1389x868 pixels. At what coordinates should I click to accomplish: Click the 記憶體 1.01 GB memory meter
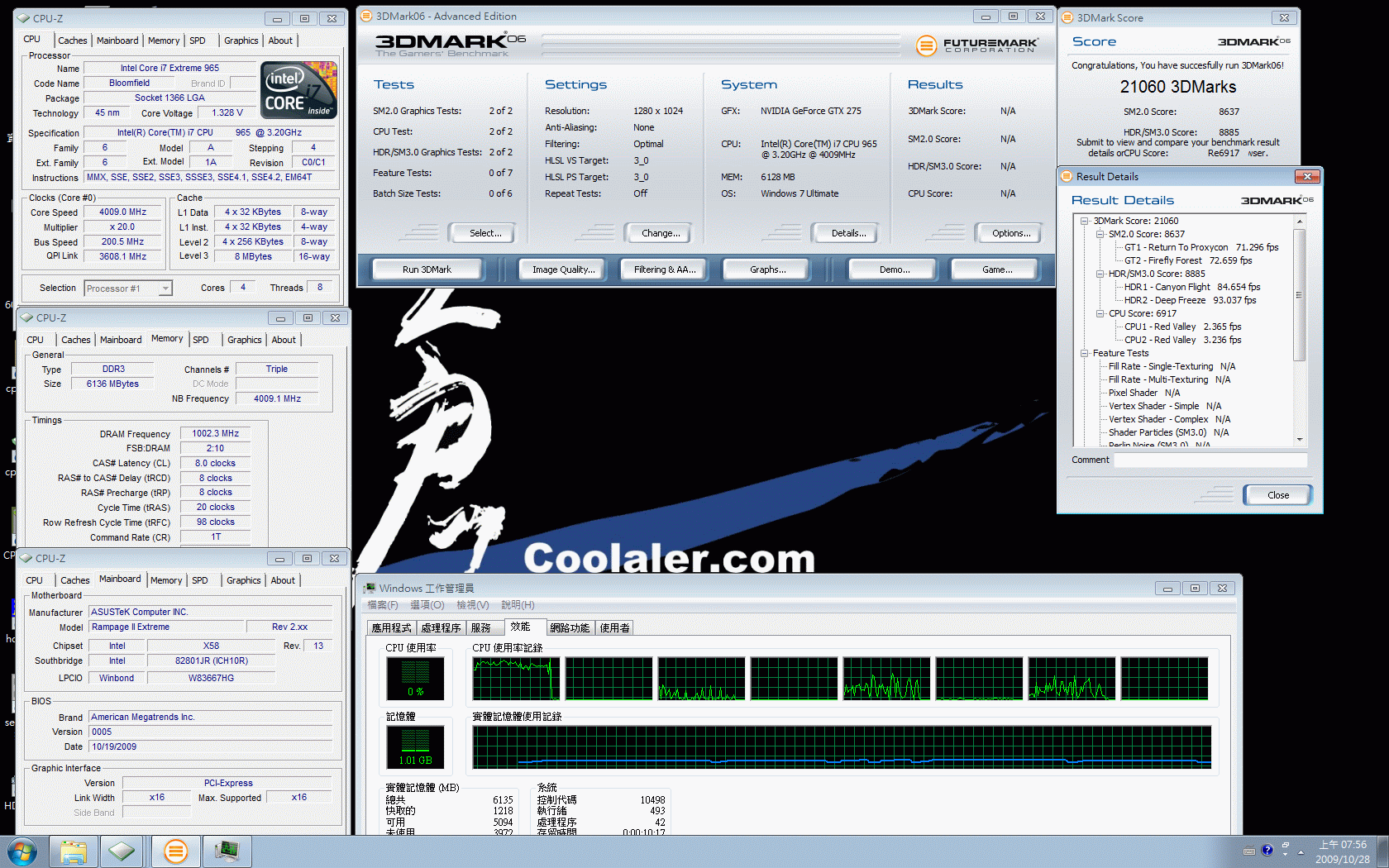(x=415, y=747)
